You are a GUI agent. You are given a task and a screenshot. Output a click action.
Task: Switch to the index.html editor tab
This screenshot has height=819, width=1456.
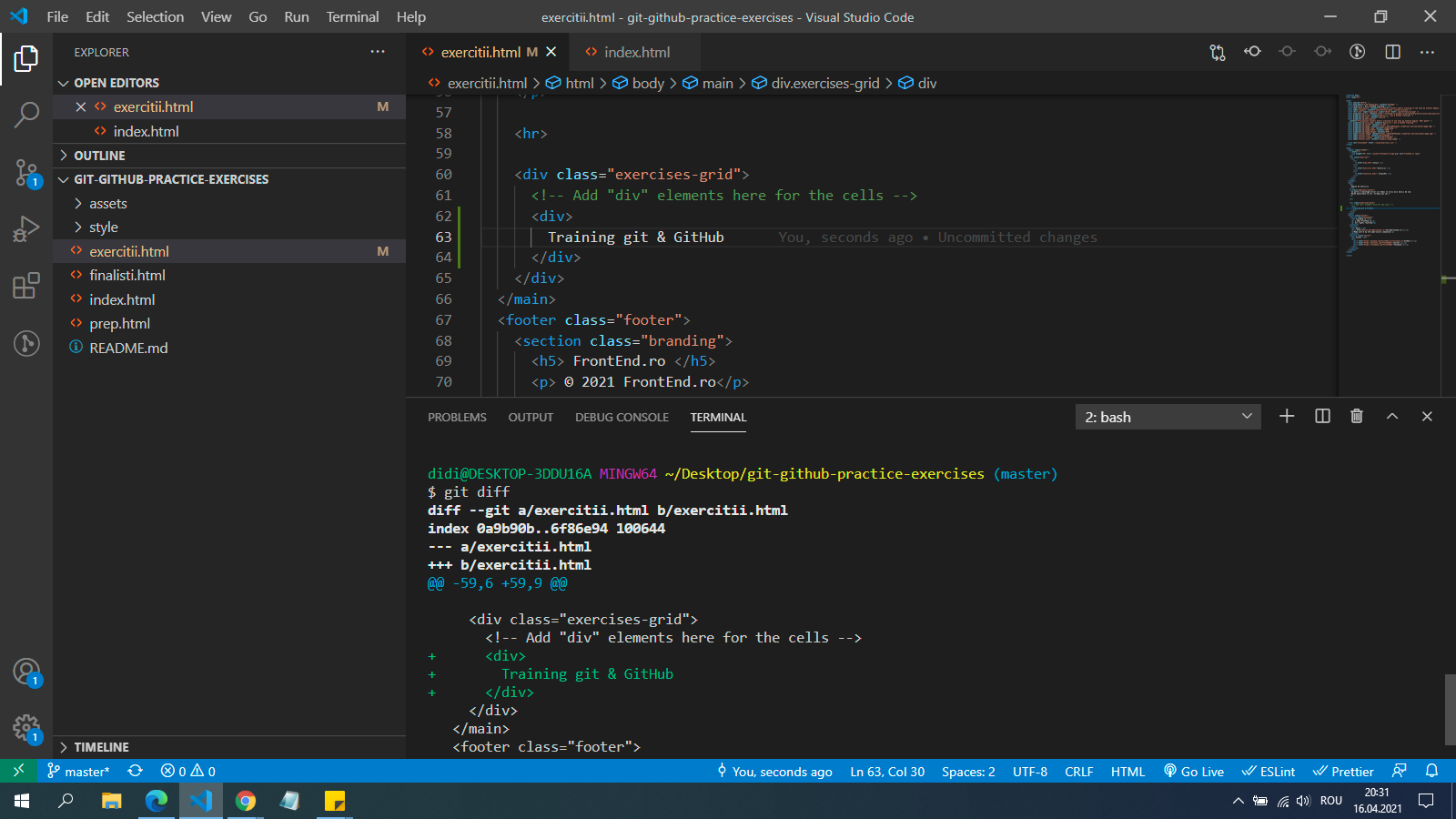coord(636,52)
